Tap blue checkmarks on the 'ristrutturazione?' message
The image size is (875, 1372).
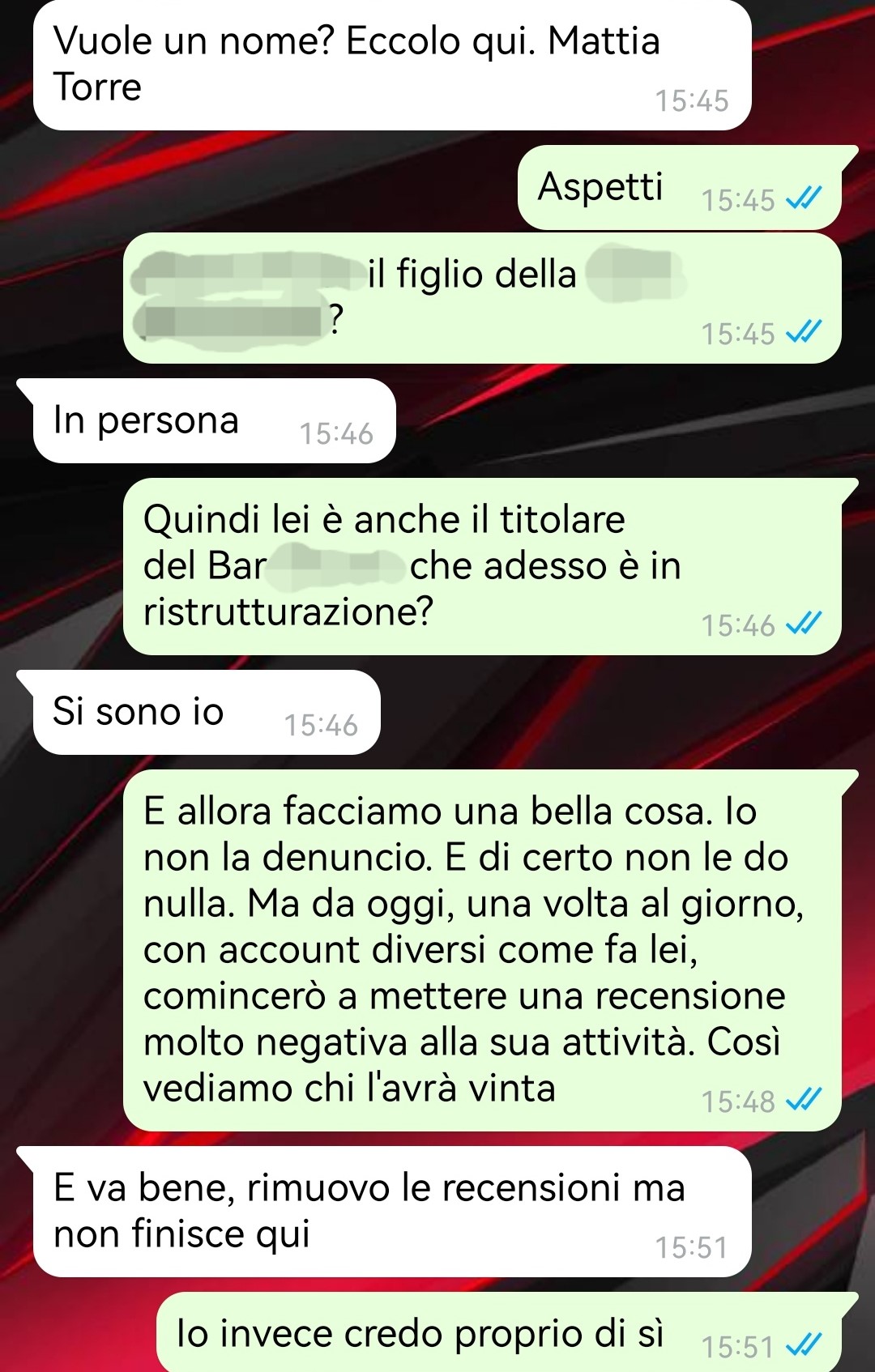click(805, 623)
